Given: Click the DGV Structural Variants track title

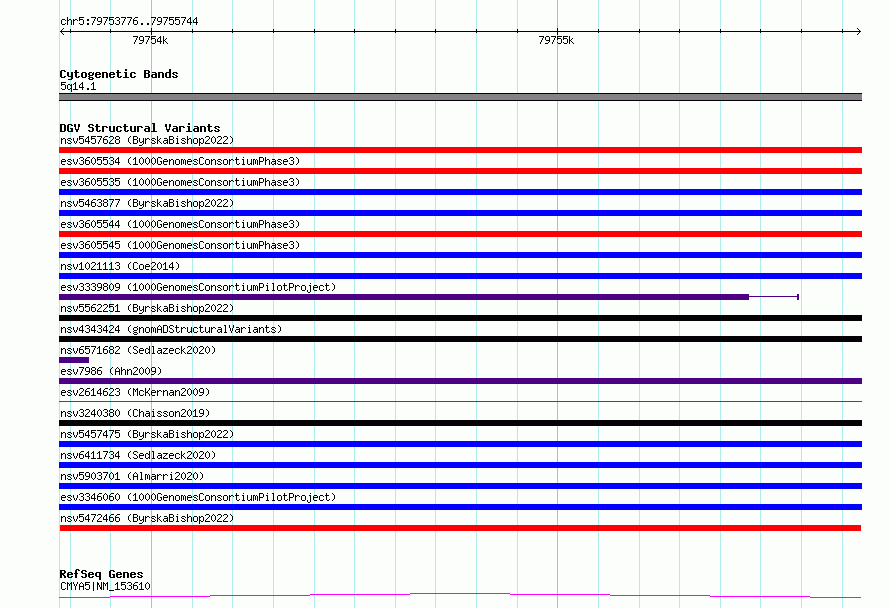Looking at the screenshot, I should [140, 128].
